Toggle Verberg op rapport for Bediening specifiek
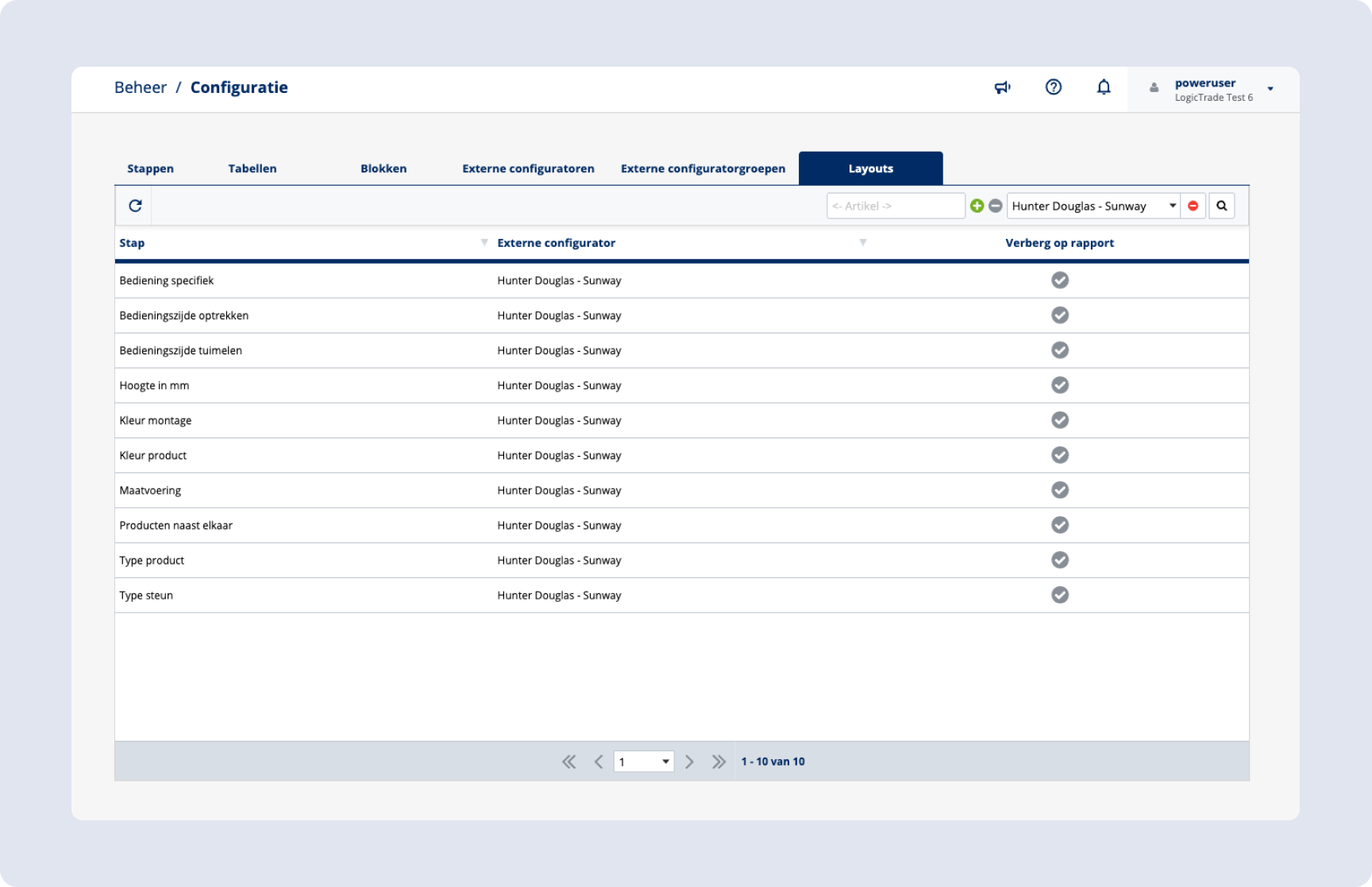The height and width of the screenshot is (887, 1372). (1060, 280)
